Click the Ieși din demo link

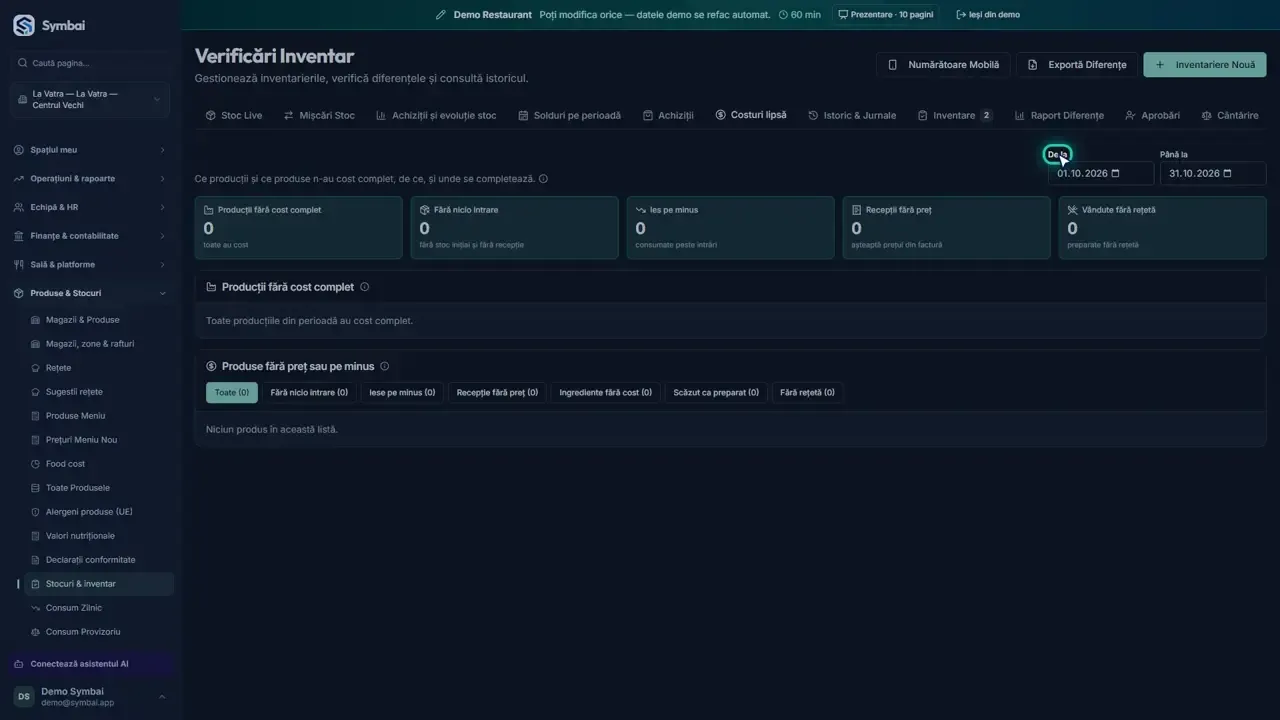click(x=988, y=15)
